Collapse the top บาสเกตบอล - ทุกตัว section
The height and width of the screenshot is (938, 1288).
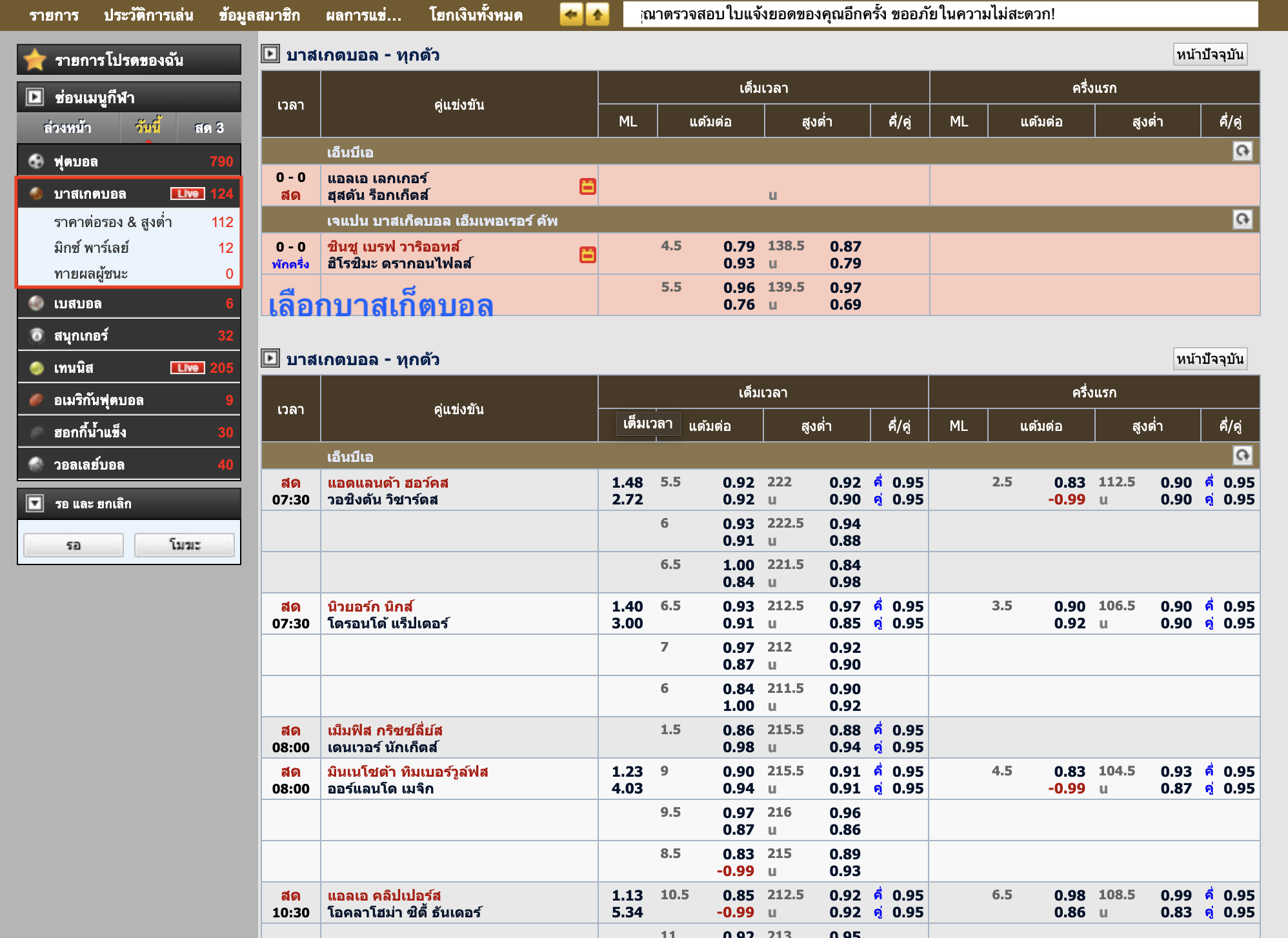(270, 54)
